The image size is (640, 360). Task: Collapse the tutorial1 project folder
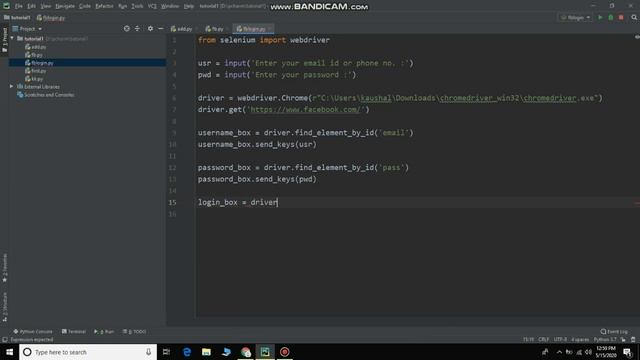(12, 38)
